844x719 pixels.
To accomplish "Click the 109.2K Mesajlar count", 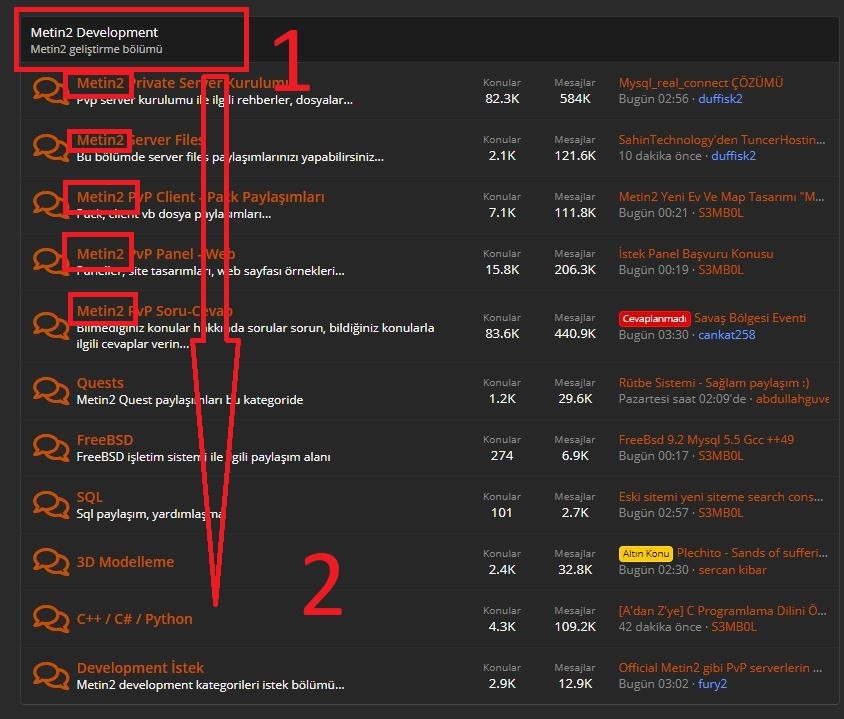I will coord(575,628).
